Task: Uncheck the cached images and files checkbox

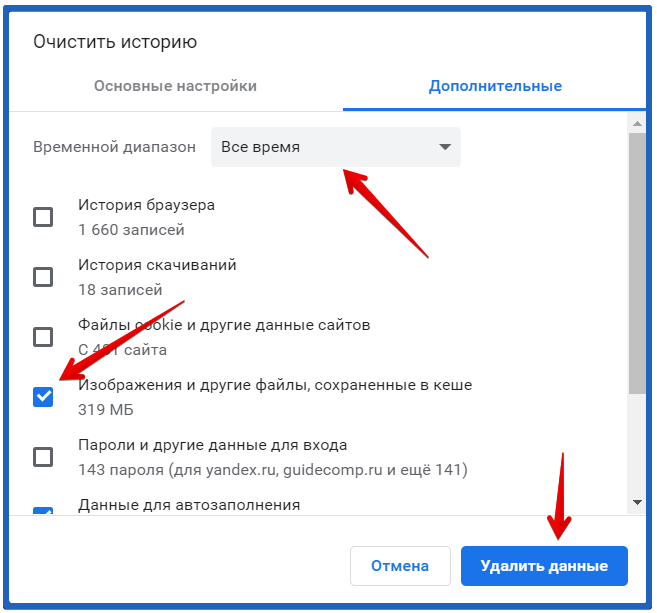Action: (43, 397)
